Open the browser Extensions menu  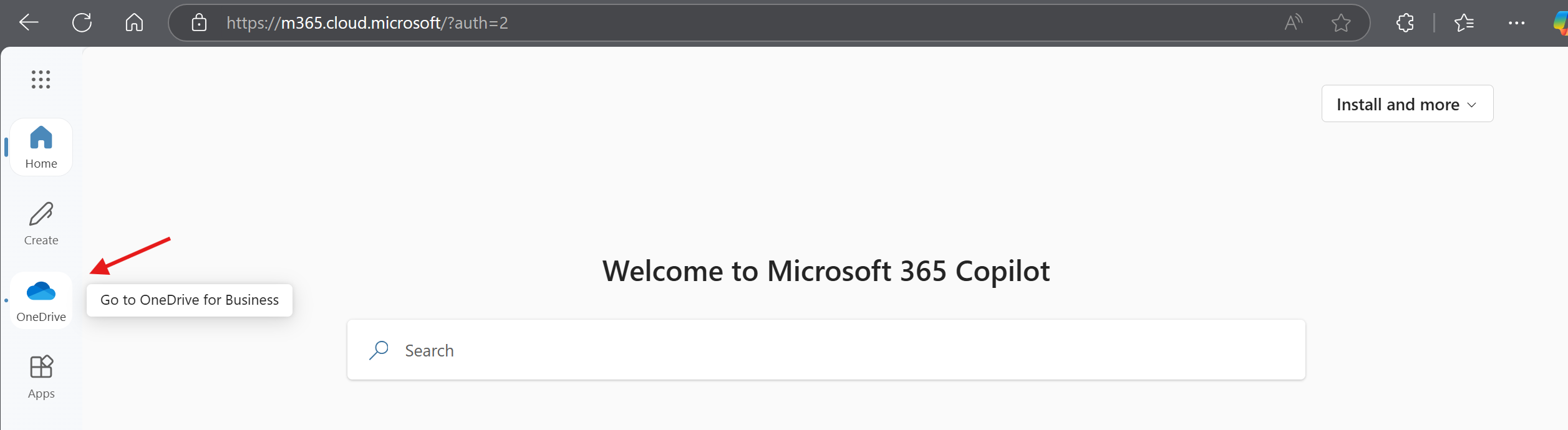[1405, 23]
